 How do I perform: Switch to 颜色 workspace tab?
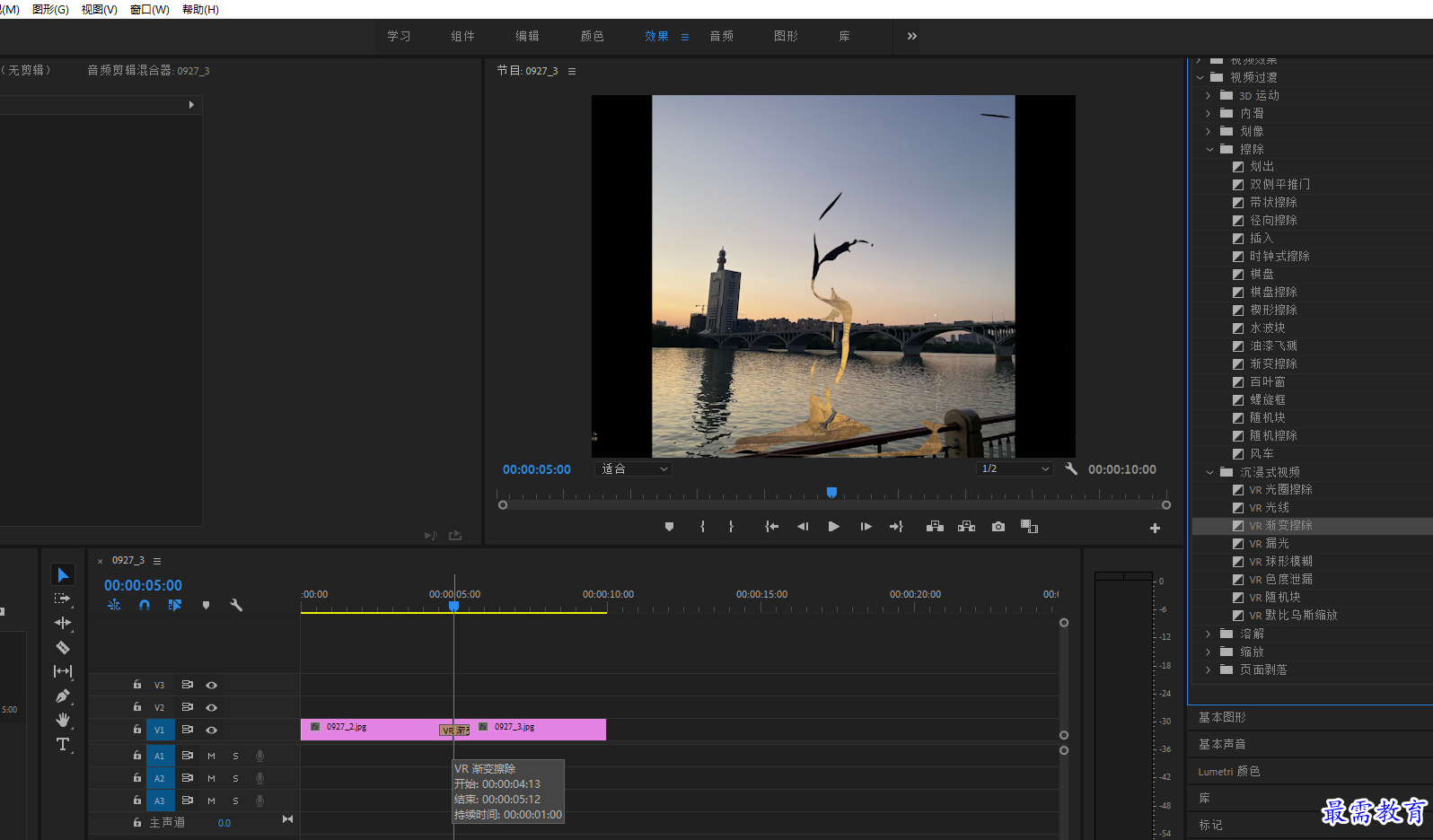(x=592, y=36)
